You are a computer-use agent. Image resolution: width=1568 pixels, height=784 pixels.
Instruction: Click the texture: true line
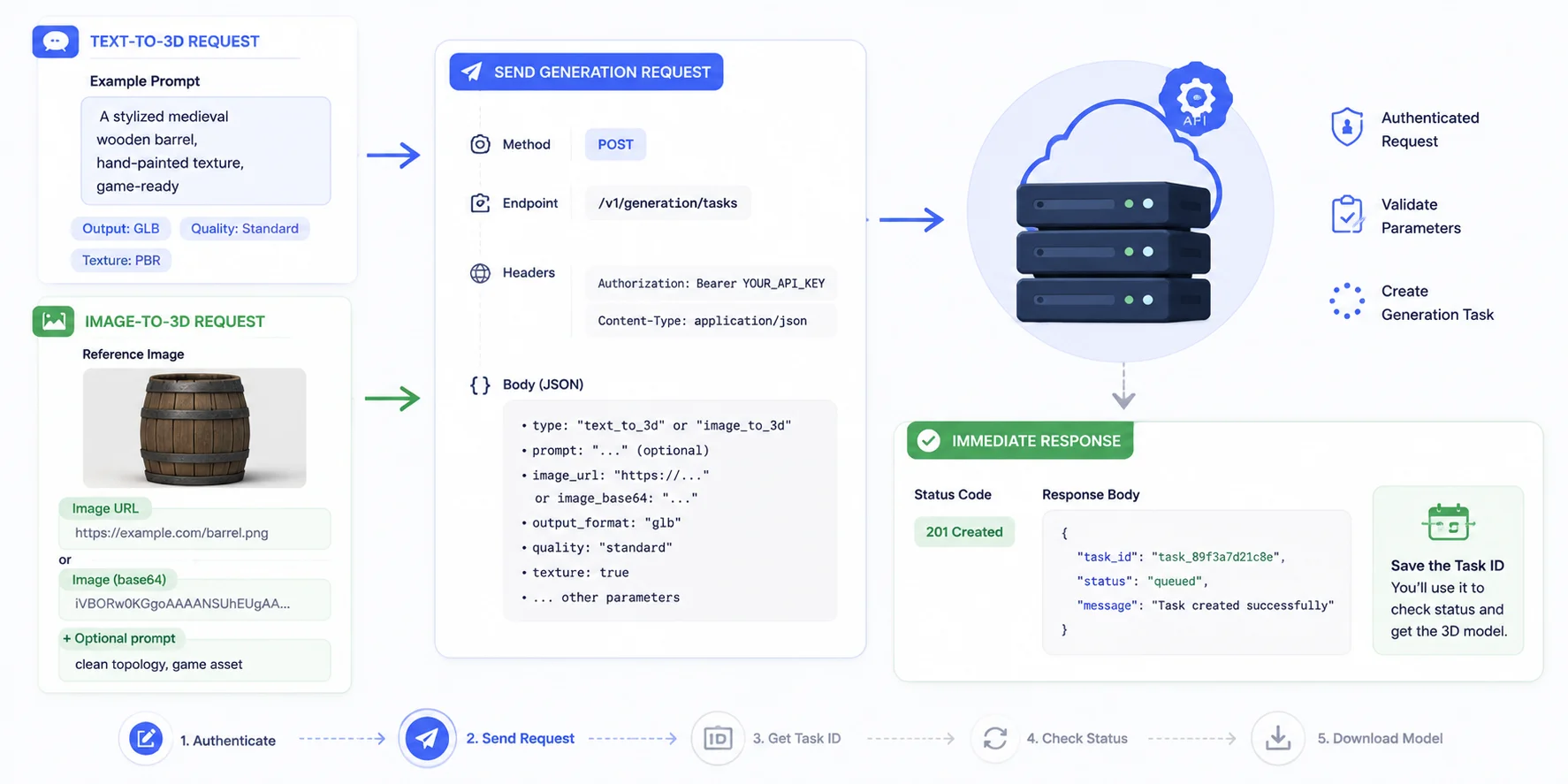click(575, 572)
